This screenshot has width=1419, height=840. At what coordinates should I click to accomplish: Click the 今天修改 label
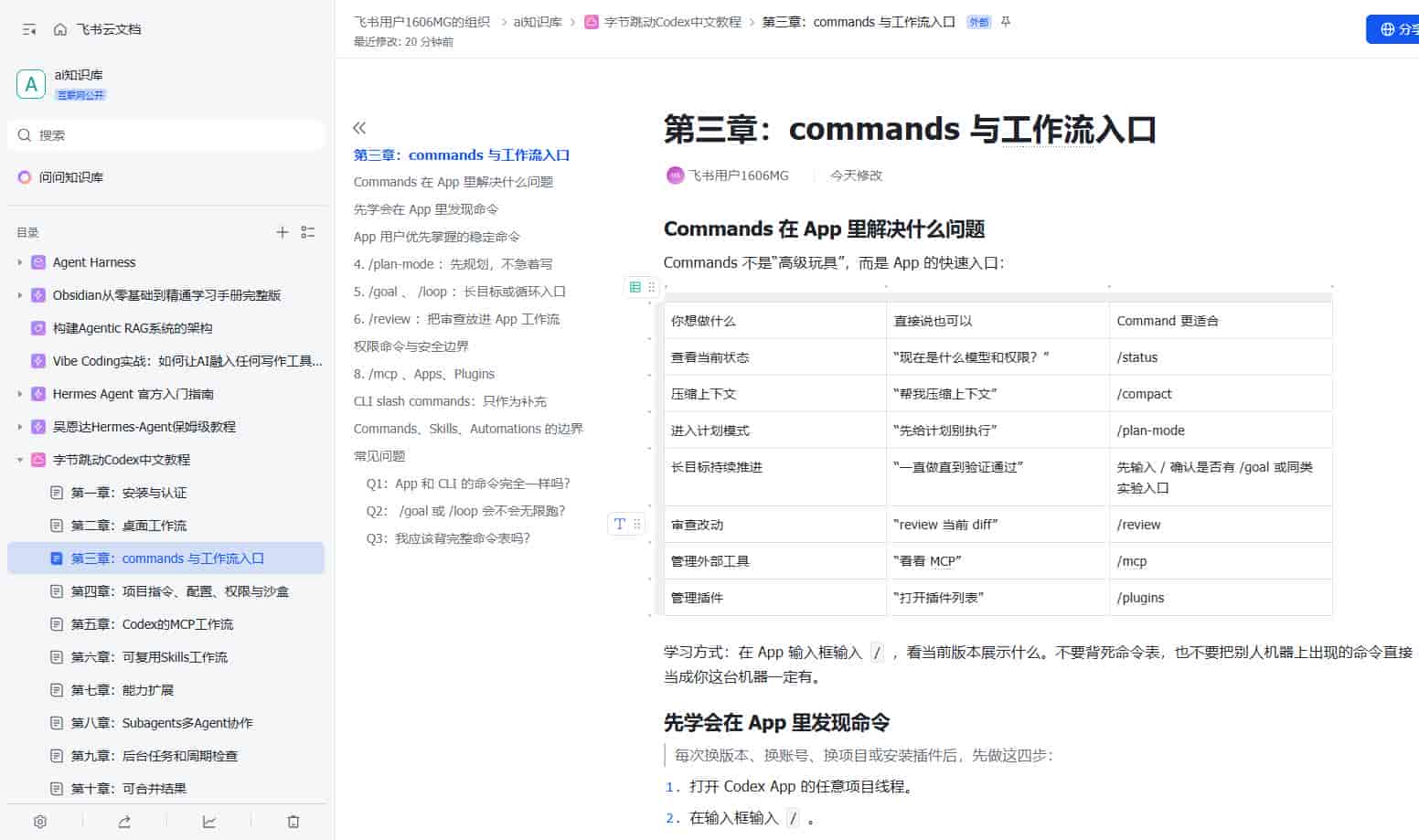[856, 175]
